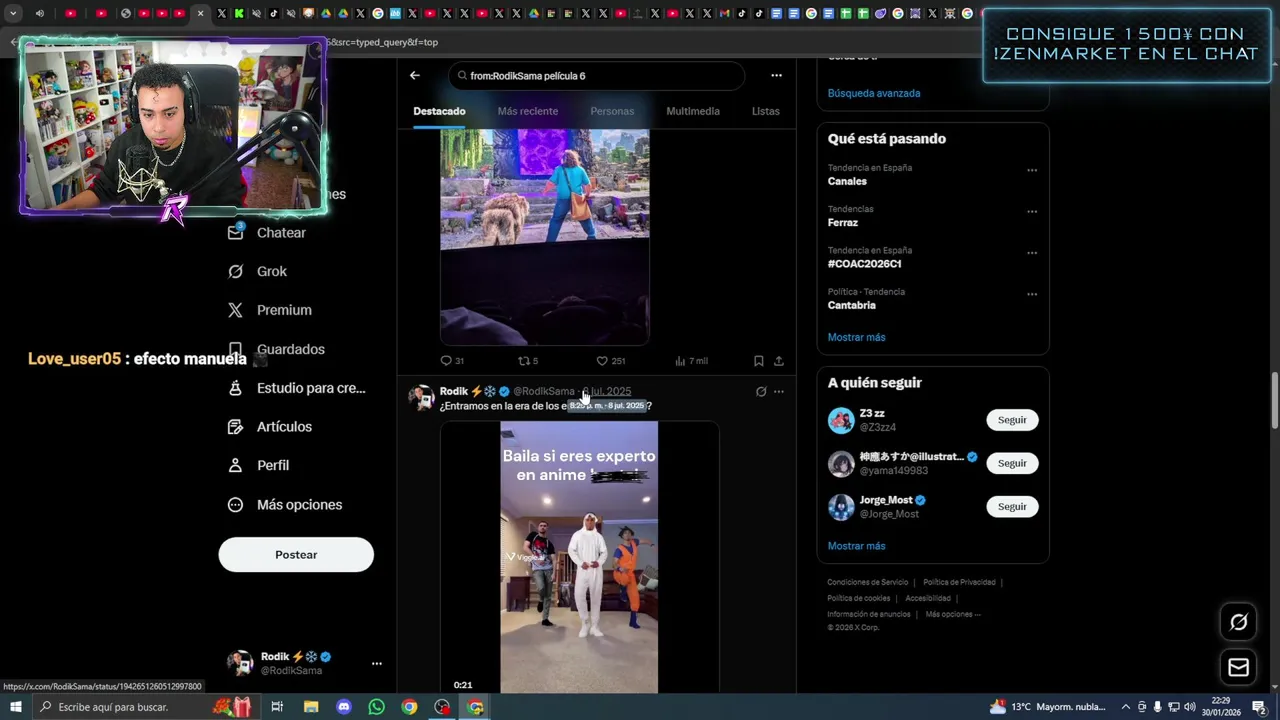The width and height of the screenshot is (1280, 720).
Task: Switch to the Más reciente tab
Action: click(528, 111)
